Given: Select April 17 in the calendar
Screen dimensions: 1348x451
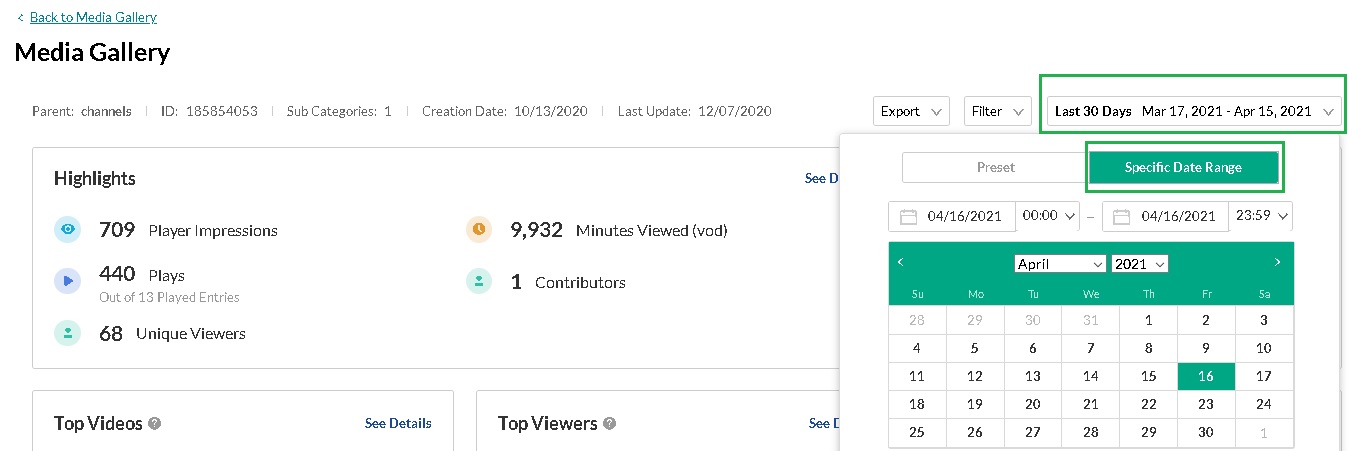Looking at the screenshot, I should [x=1264, y=376].
